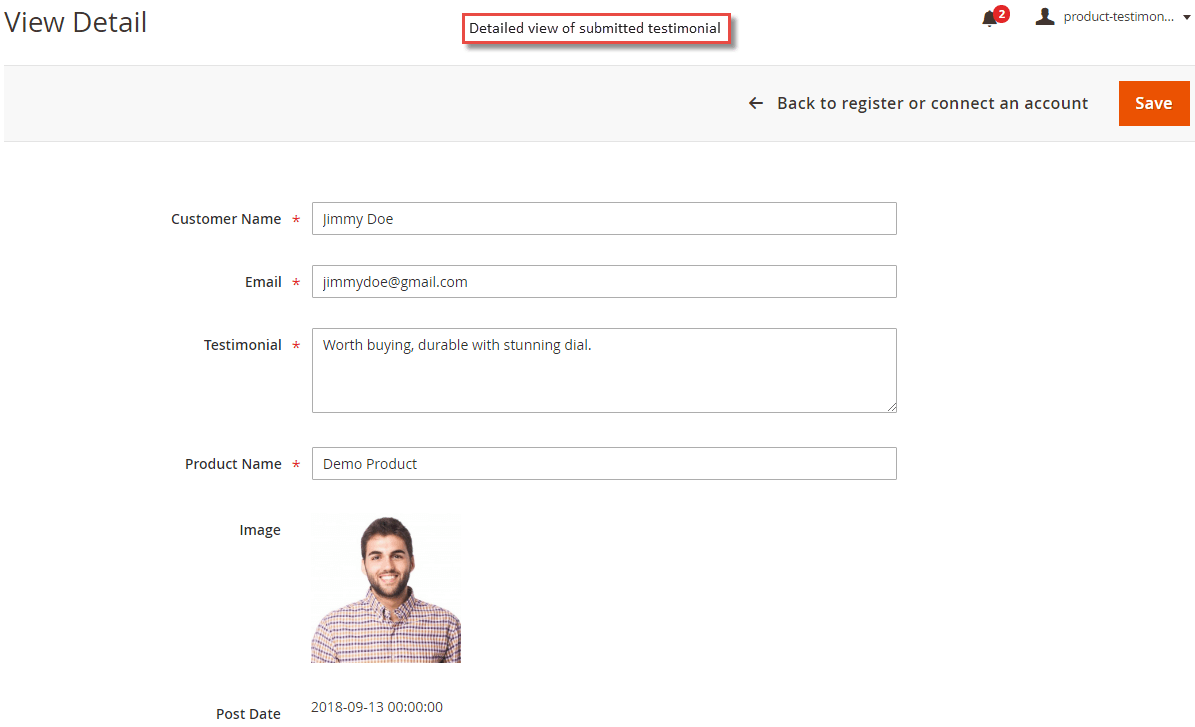Click the Email field label
Viewport: 1195px width, 727px height.
263,282
